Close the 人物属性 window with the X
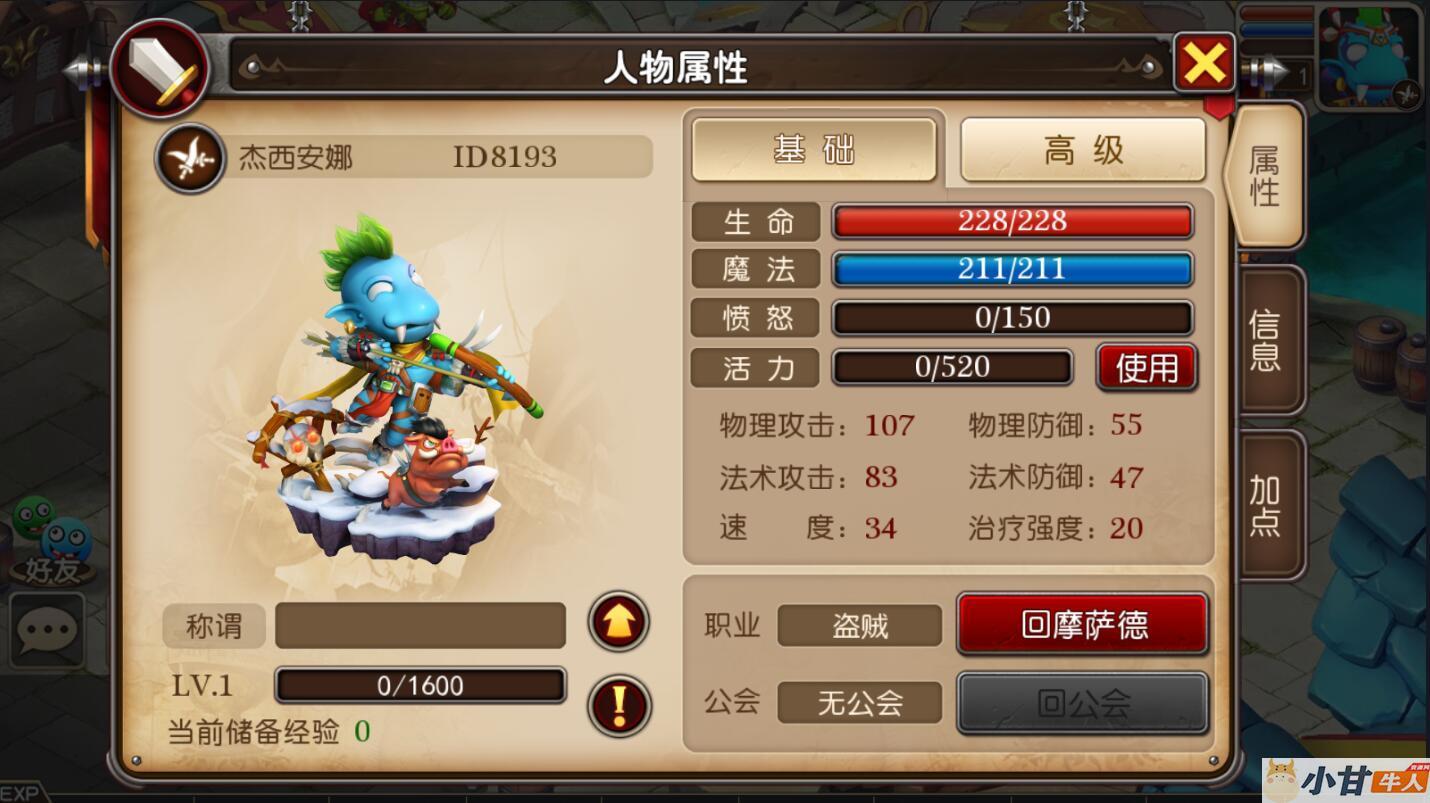 point(1204,65)
